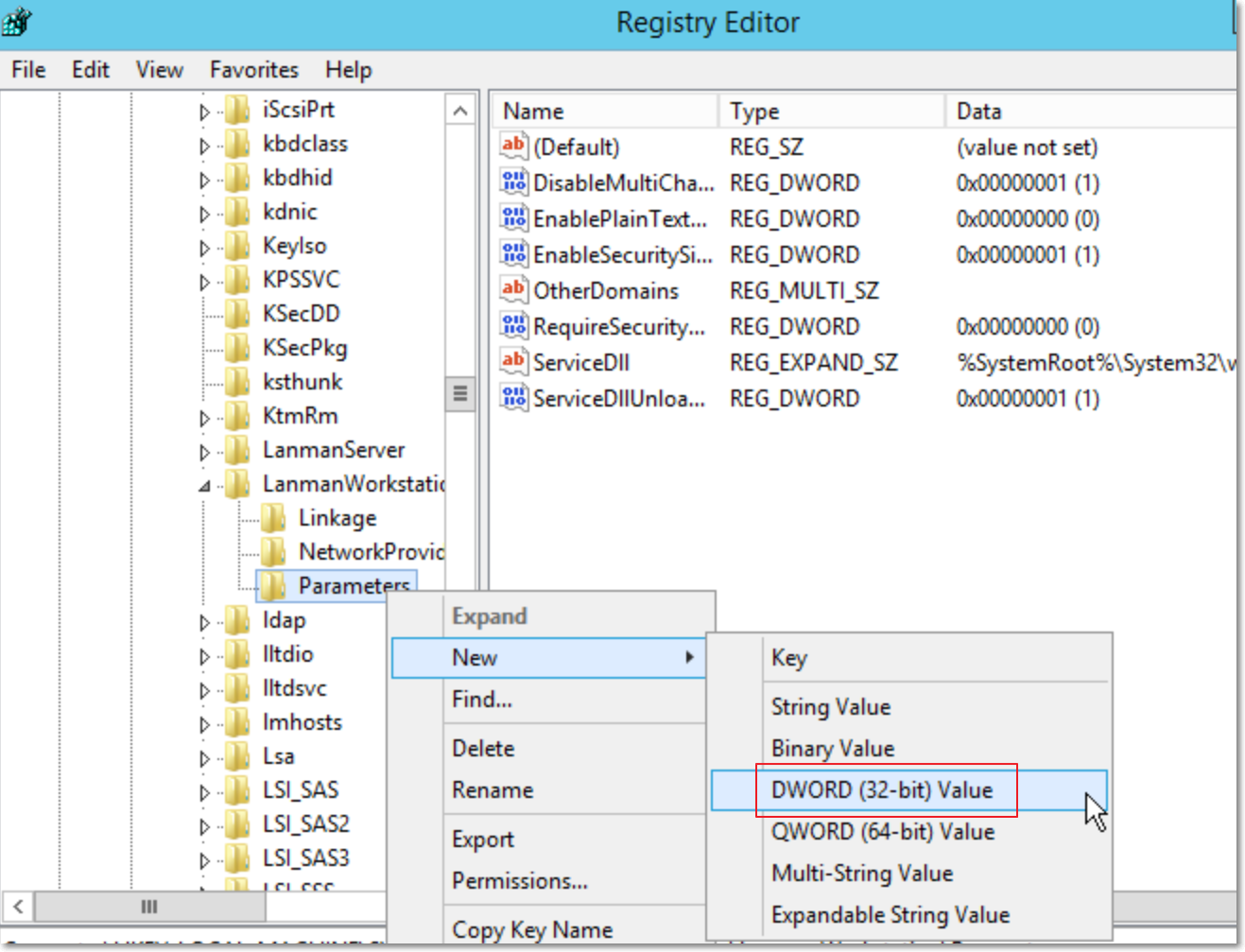Click the OtherDomains multi-string value icon

pos(513,290)
